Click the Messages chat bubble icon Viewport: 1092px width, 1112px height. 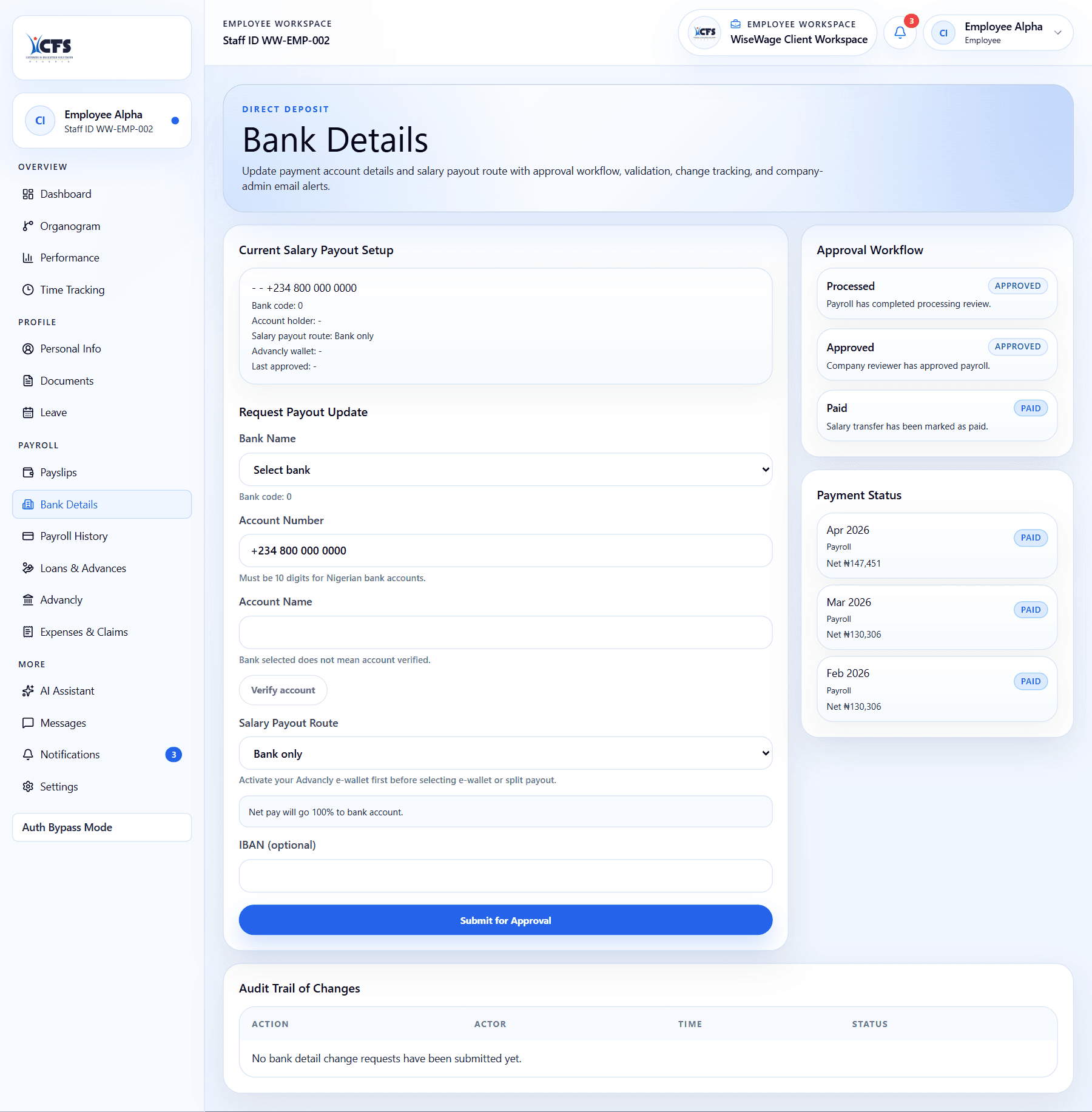coord(28,723)
